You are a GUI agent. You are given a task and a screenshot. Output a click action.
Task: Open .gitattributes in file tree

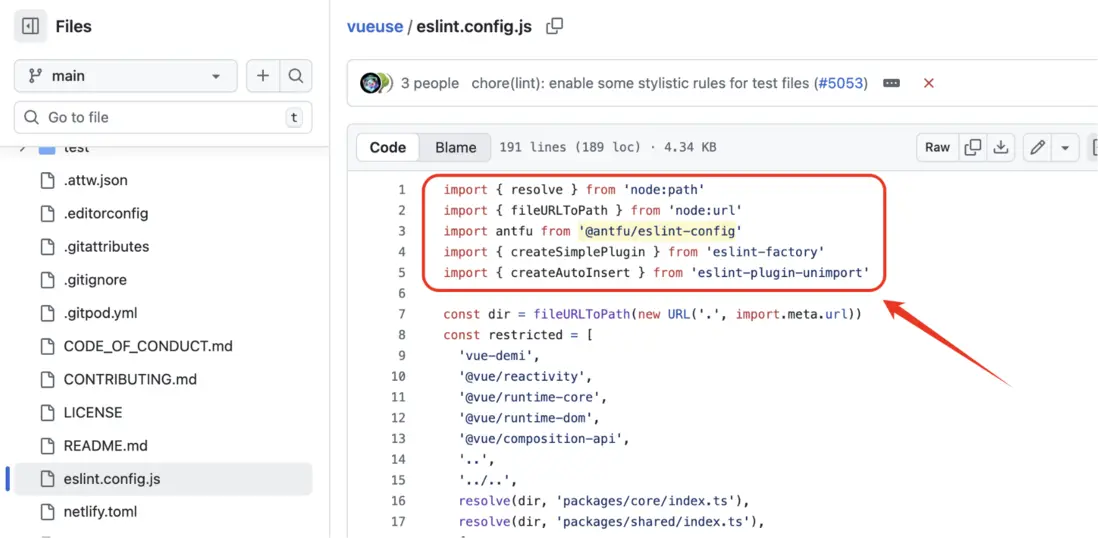coord(106,247)
